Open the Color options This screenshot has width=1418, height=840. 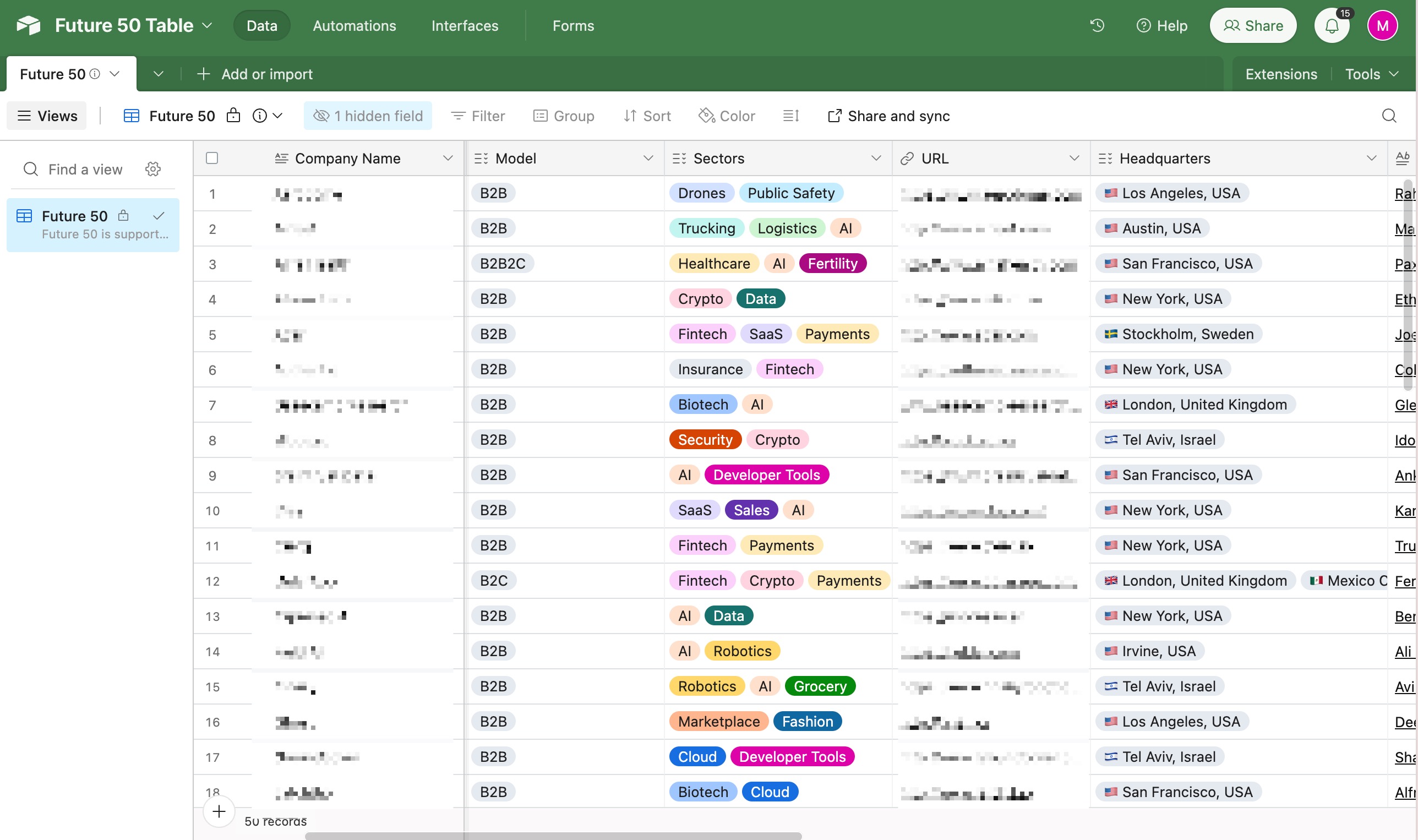point(726,116)
